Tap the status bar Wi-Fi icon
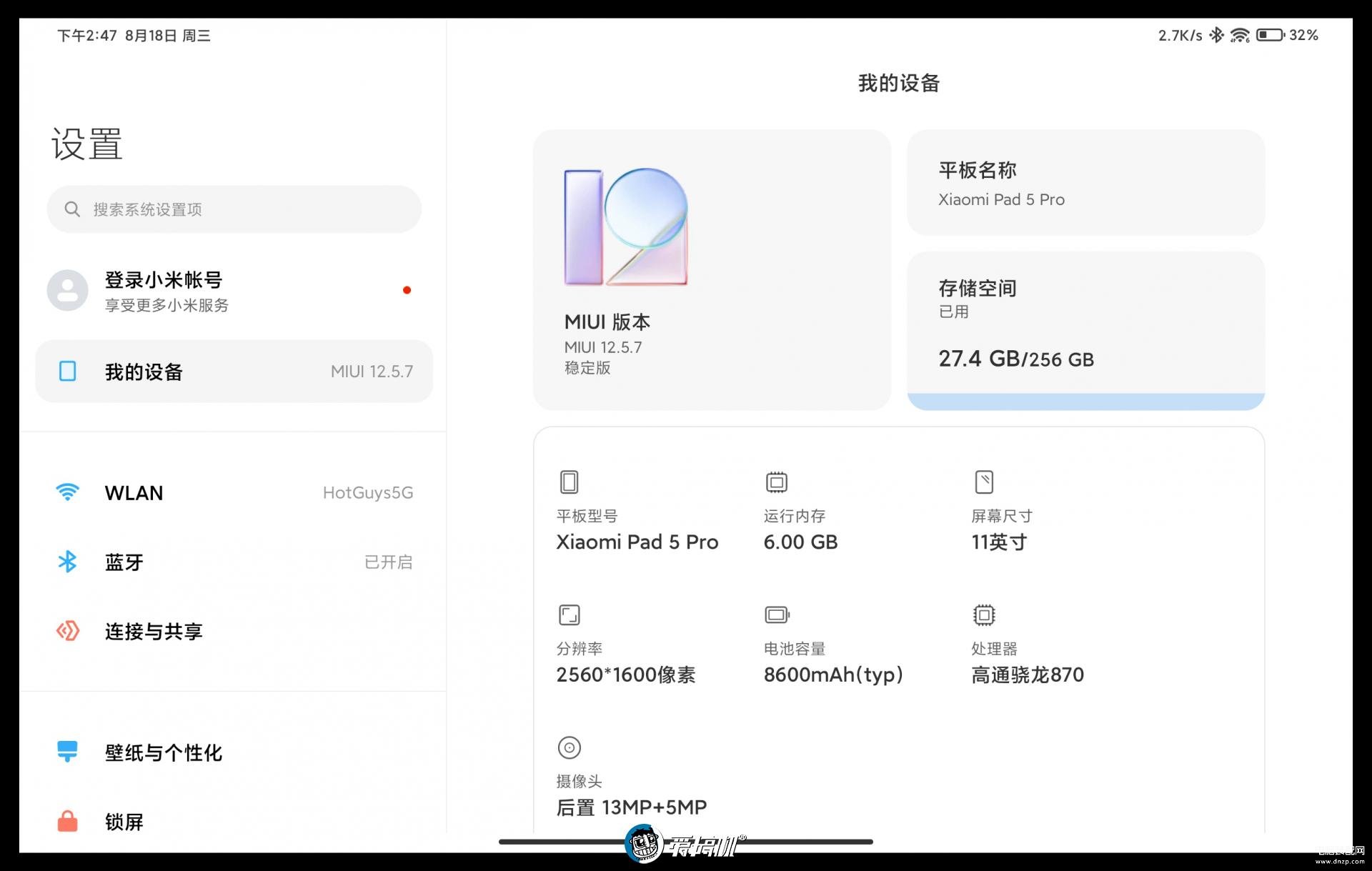Viewport: 1372px width, 871px height. tap(1240, 35)
